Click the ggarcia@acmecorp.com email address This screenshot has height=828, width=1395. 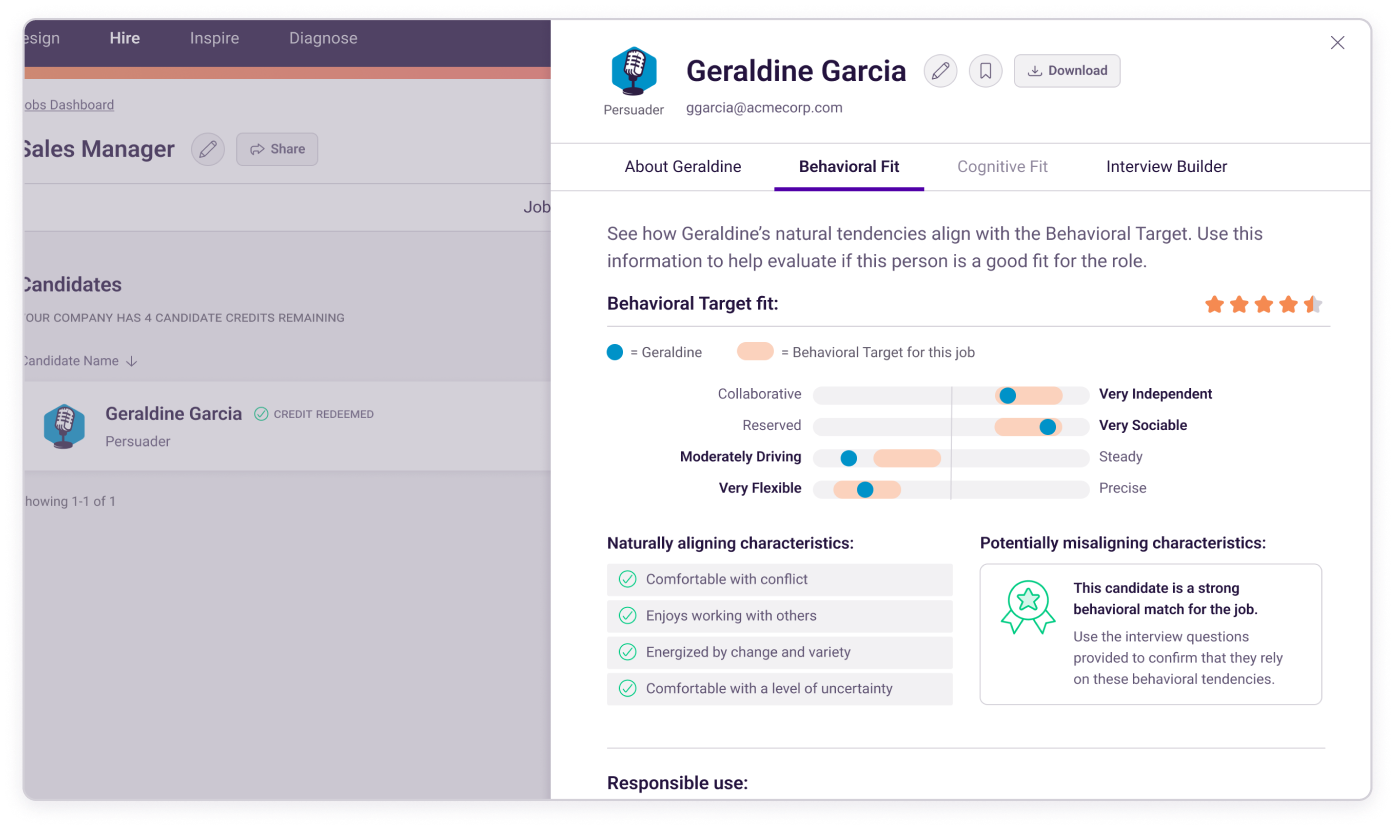coord(764,108)
